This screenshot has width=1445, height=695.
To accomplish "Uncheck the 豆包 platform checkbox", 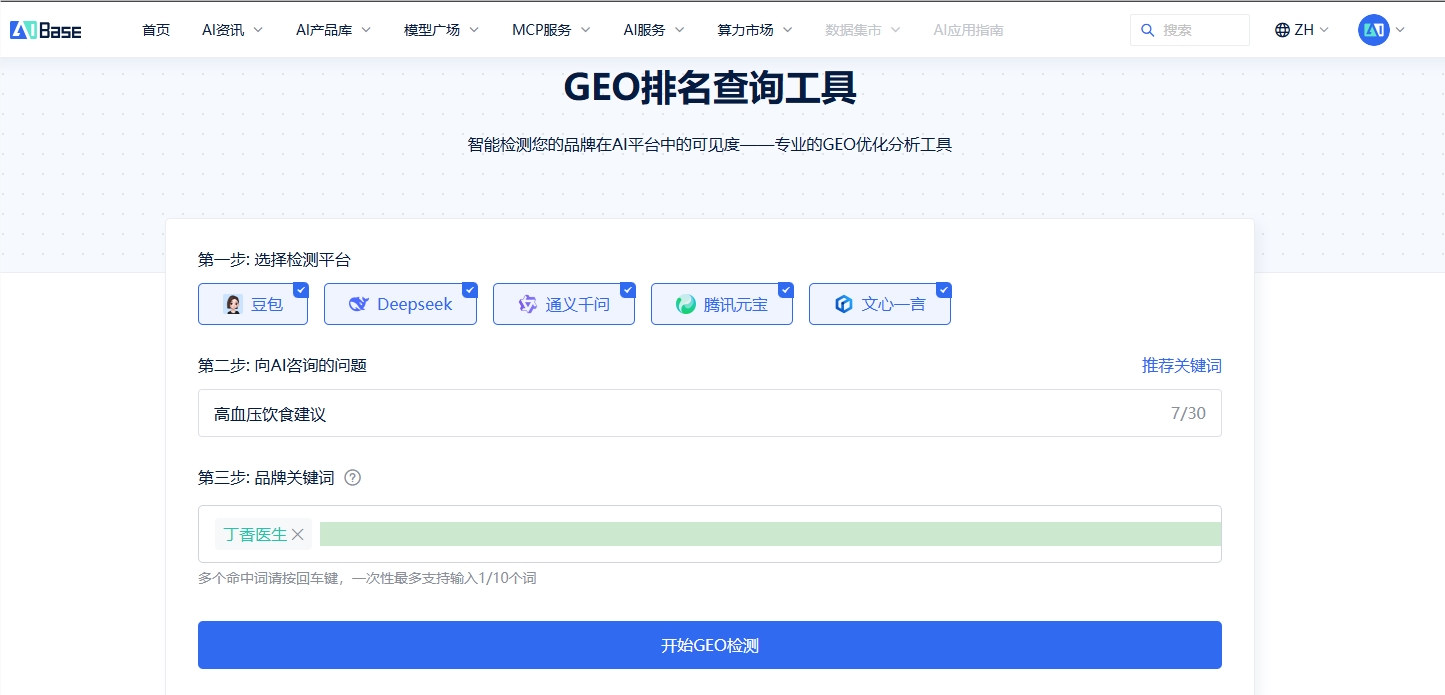I will [301, 290].
